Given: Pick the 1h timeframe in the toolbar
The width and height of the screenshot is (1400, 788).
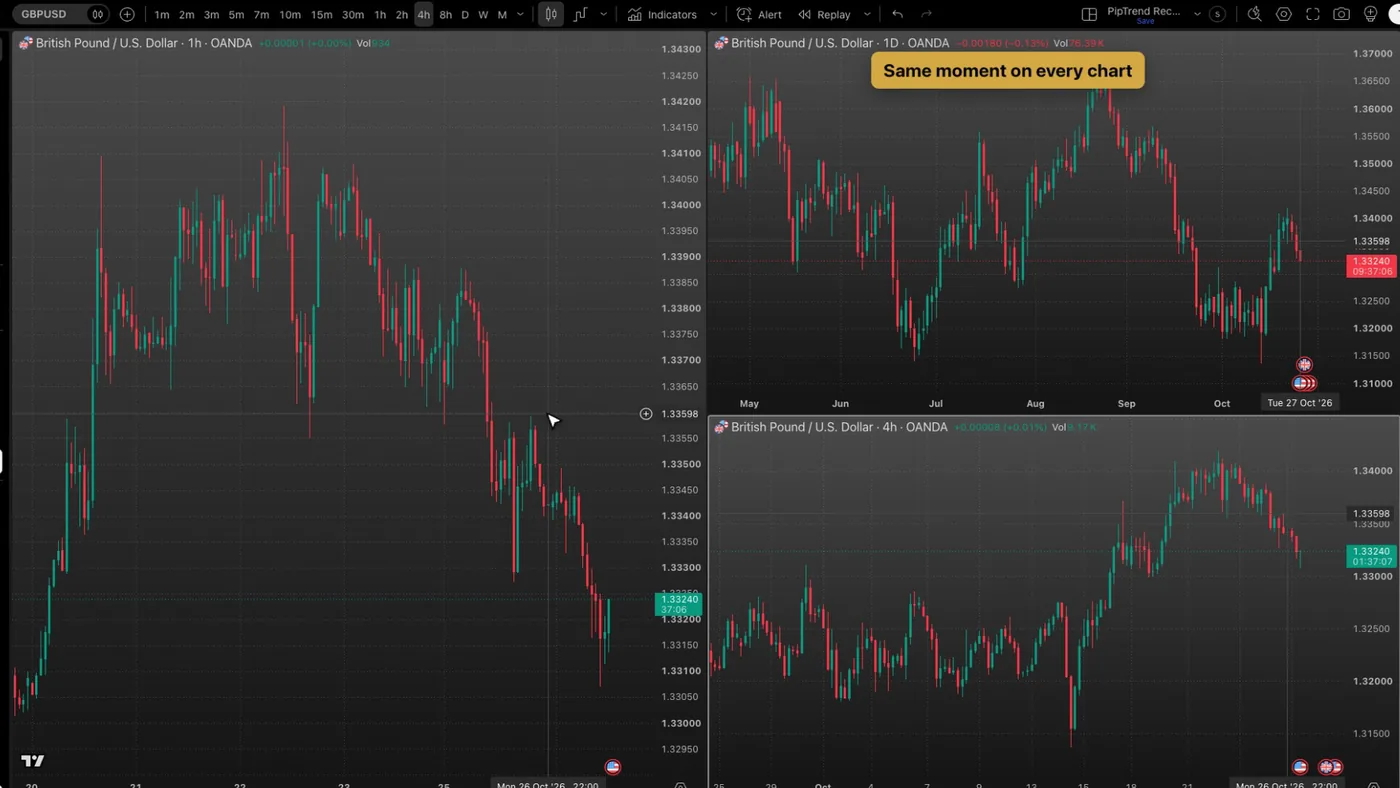Looking at the screenshot, I should pyautogui.click(x=380, y=14).
